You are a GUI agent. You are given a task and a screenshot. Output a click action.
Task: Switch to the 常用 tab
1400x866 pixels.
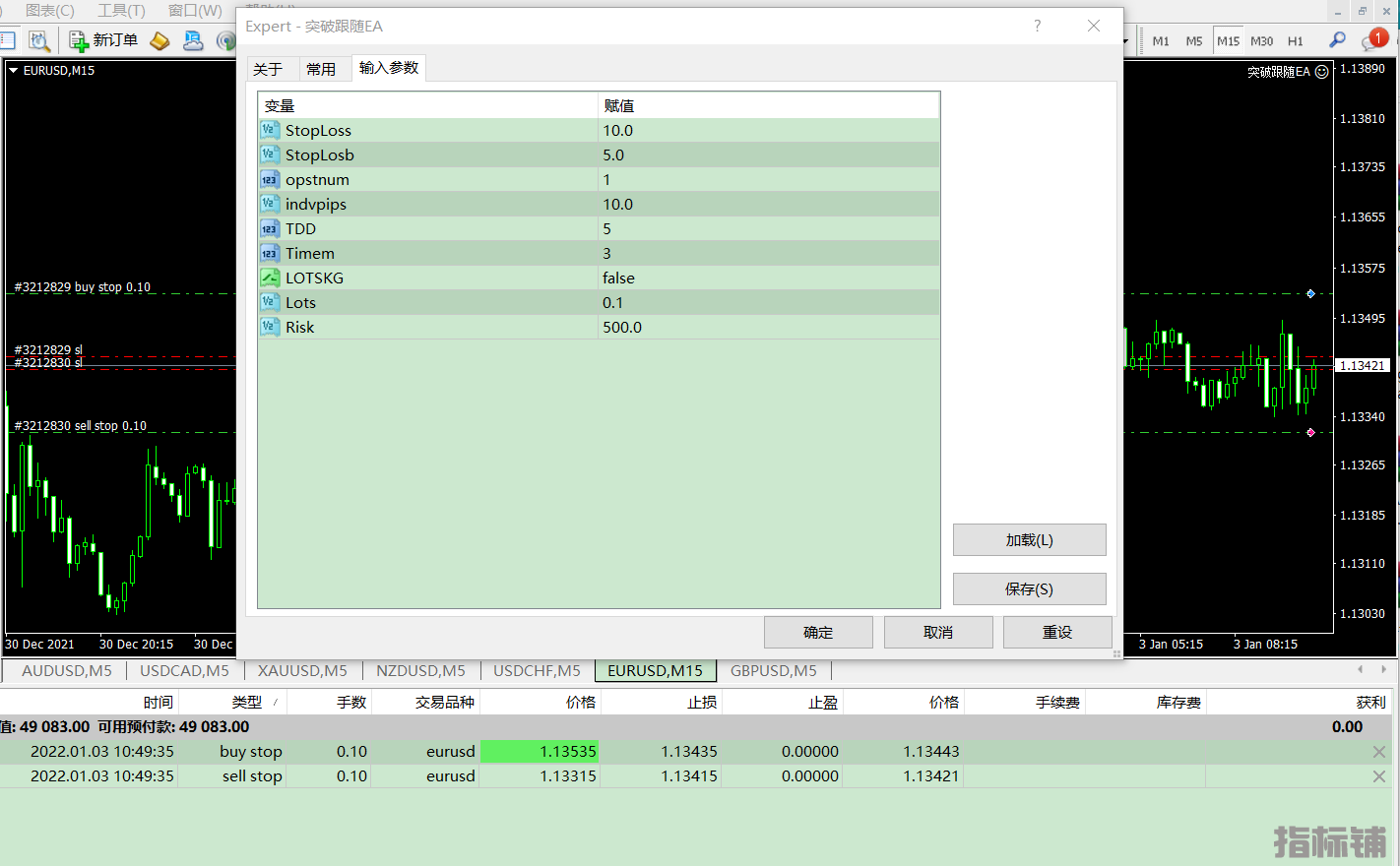pyautogui.click(x=321, y=69)
